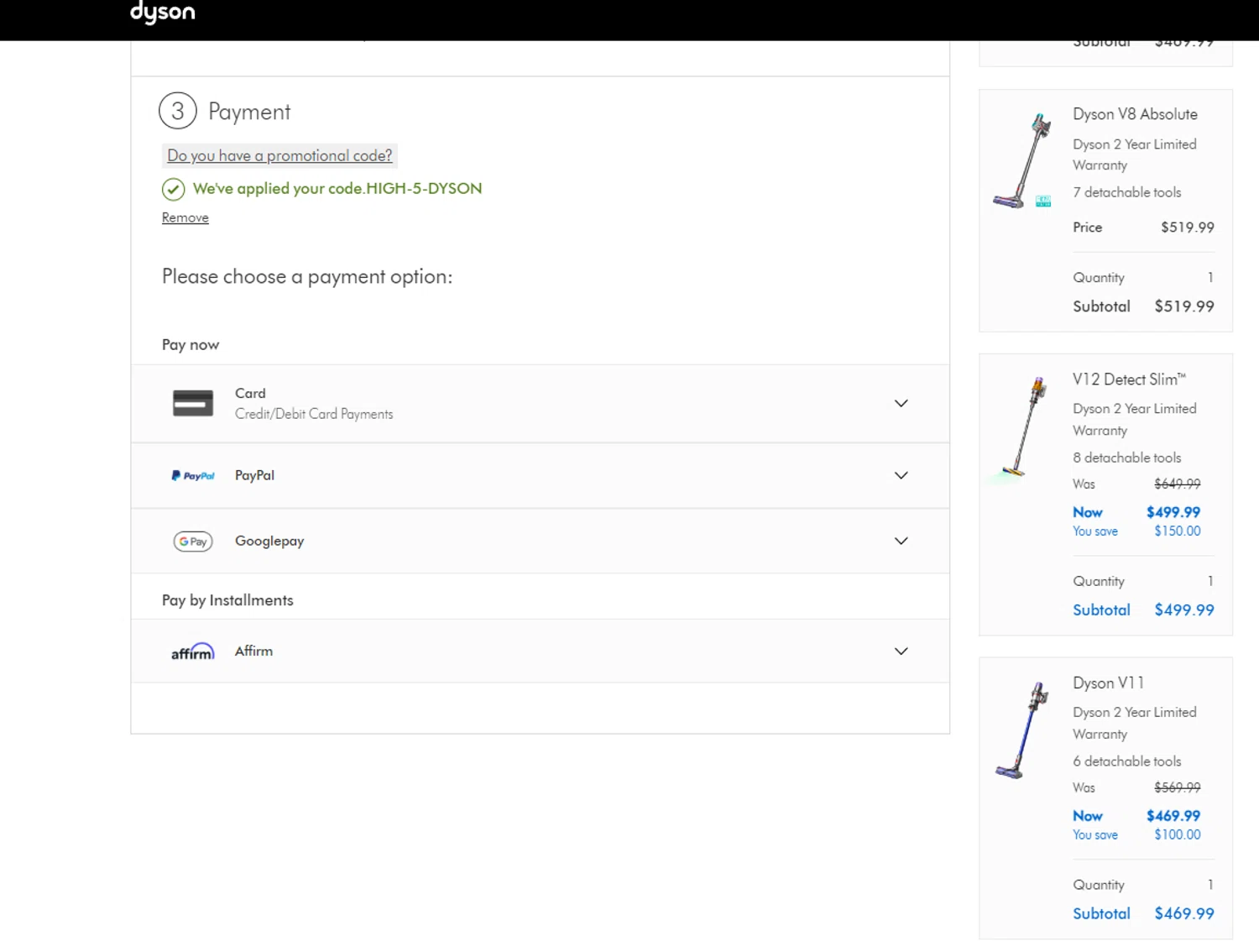
Task: Open the promotional code link
Action: click(x=279, y=156)
